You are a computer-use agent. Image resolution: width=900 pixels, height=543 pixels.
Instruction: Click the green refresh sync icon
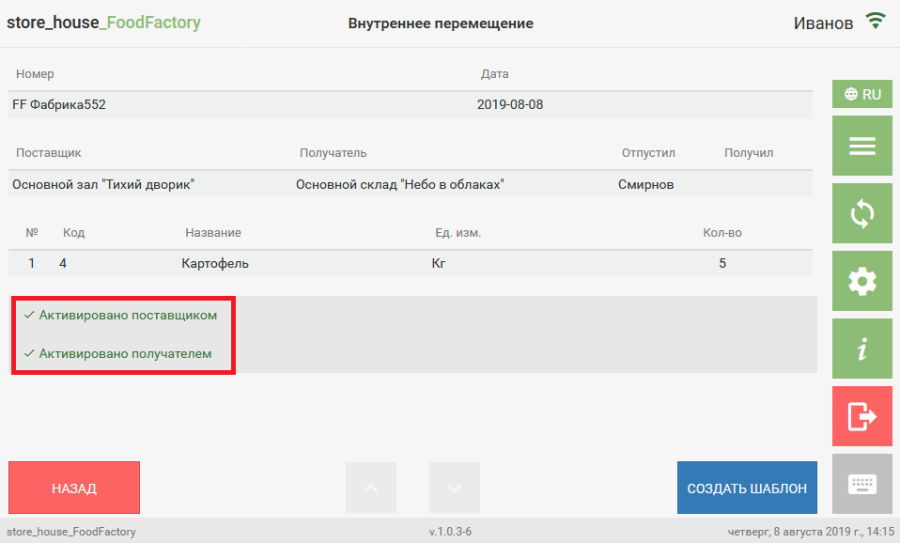[861, 214]
